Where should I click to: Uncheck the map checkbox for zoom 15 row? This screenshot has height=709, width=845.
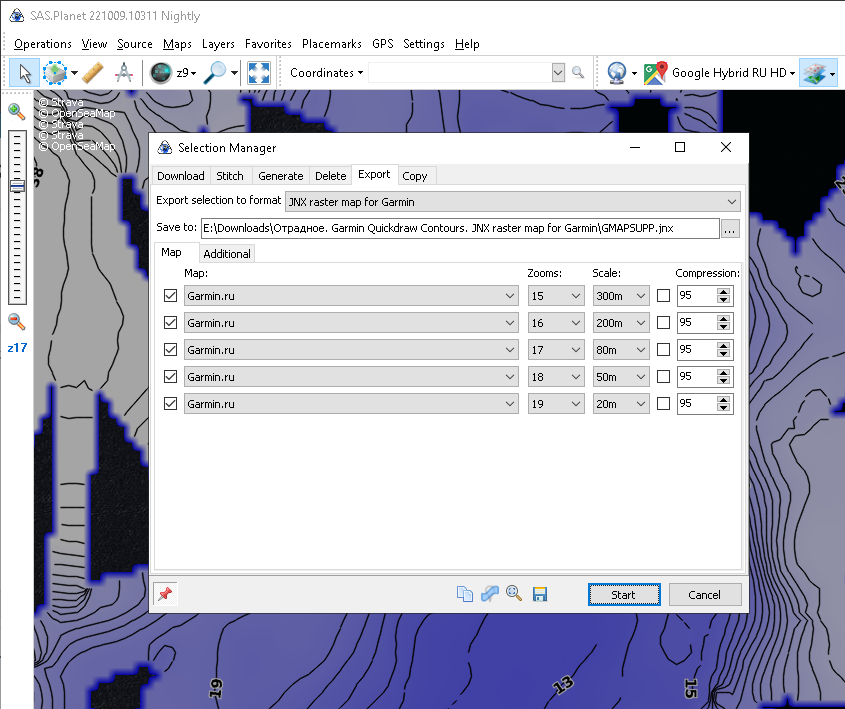[x=170, y=295]
